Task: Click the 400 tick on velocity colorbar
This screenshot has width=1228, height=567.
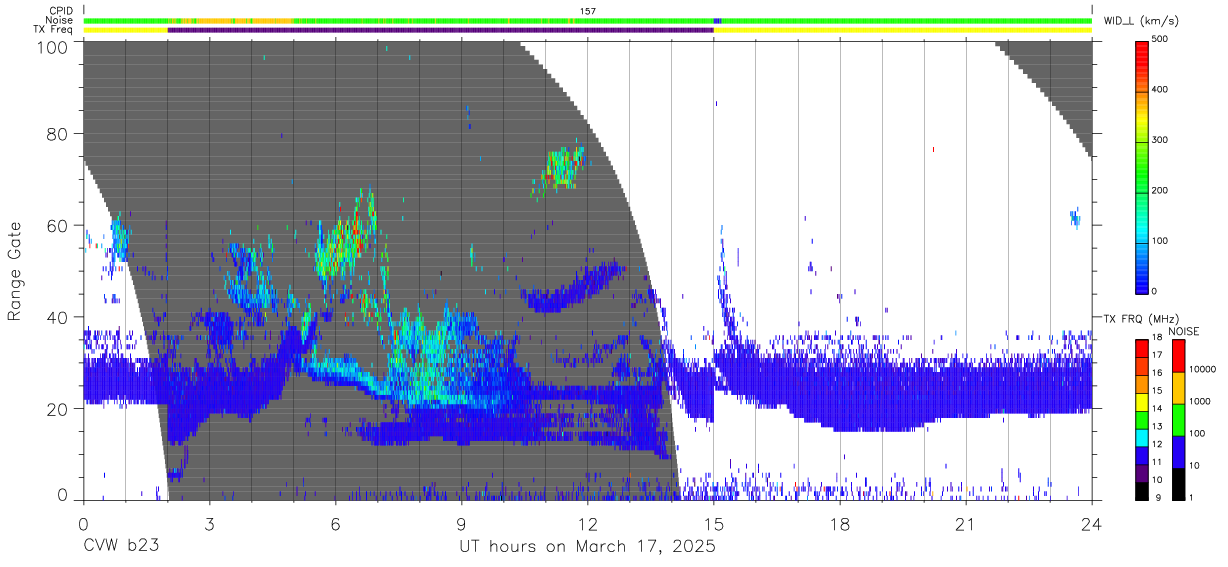Action: click(1160, 89)
